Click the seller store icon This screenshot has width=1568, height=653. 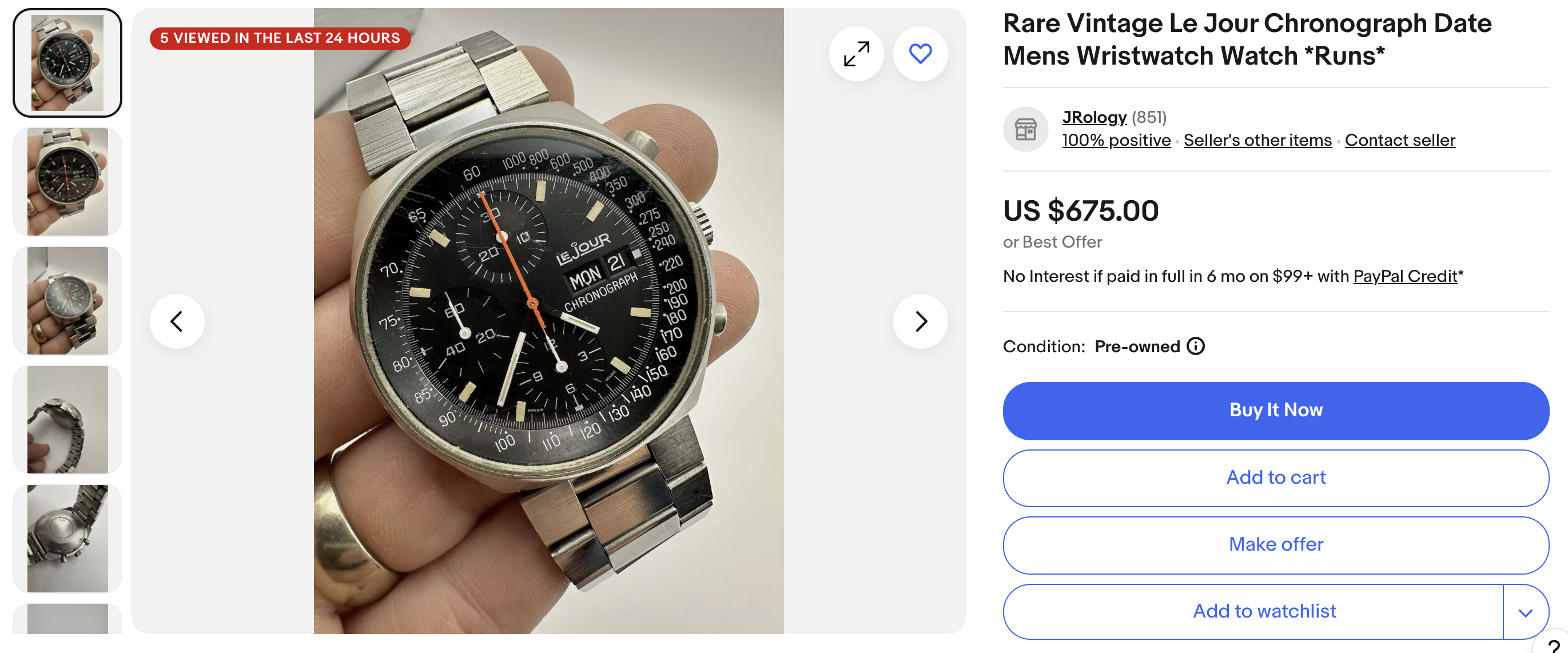1025,129
